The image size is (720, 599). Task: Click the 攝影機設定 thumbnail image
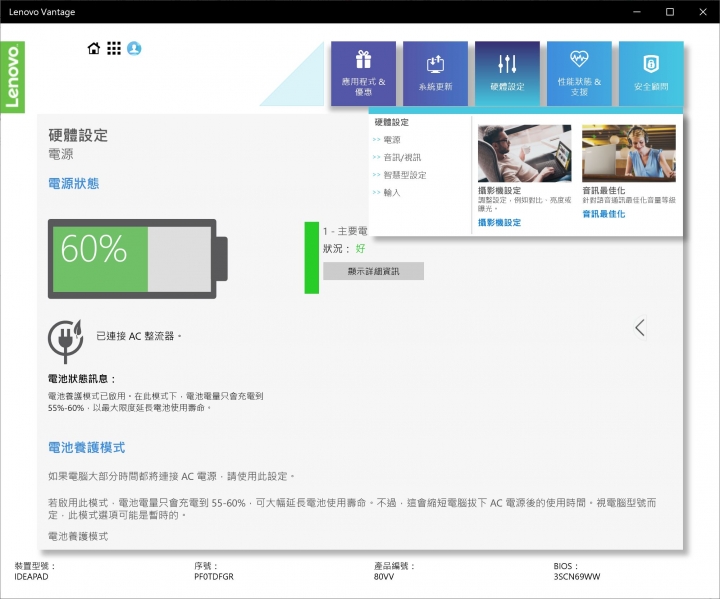(x=524, y=153)
